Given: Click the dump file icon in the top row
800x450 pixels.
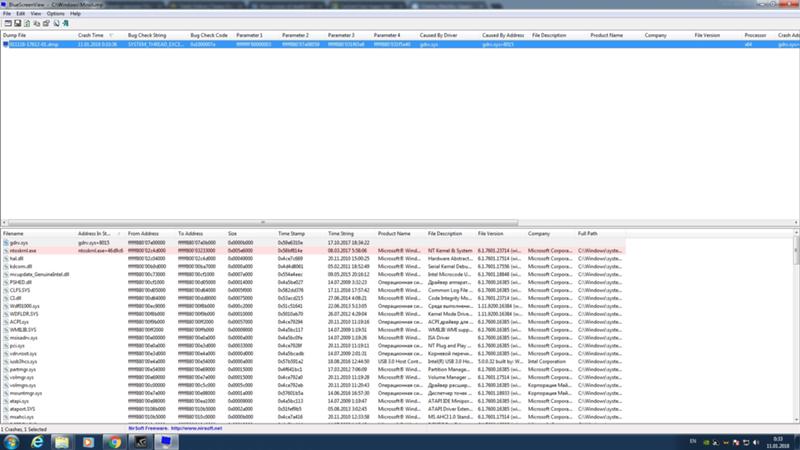Looking at the screenshot, I should pos(6,44).
